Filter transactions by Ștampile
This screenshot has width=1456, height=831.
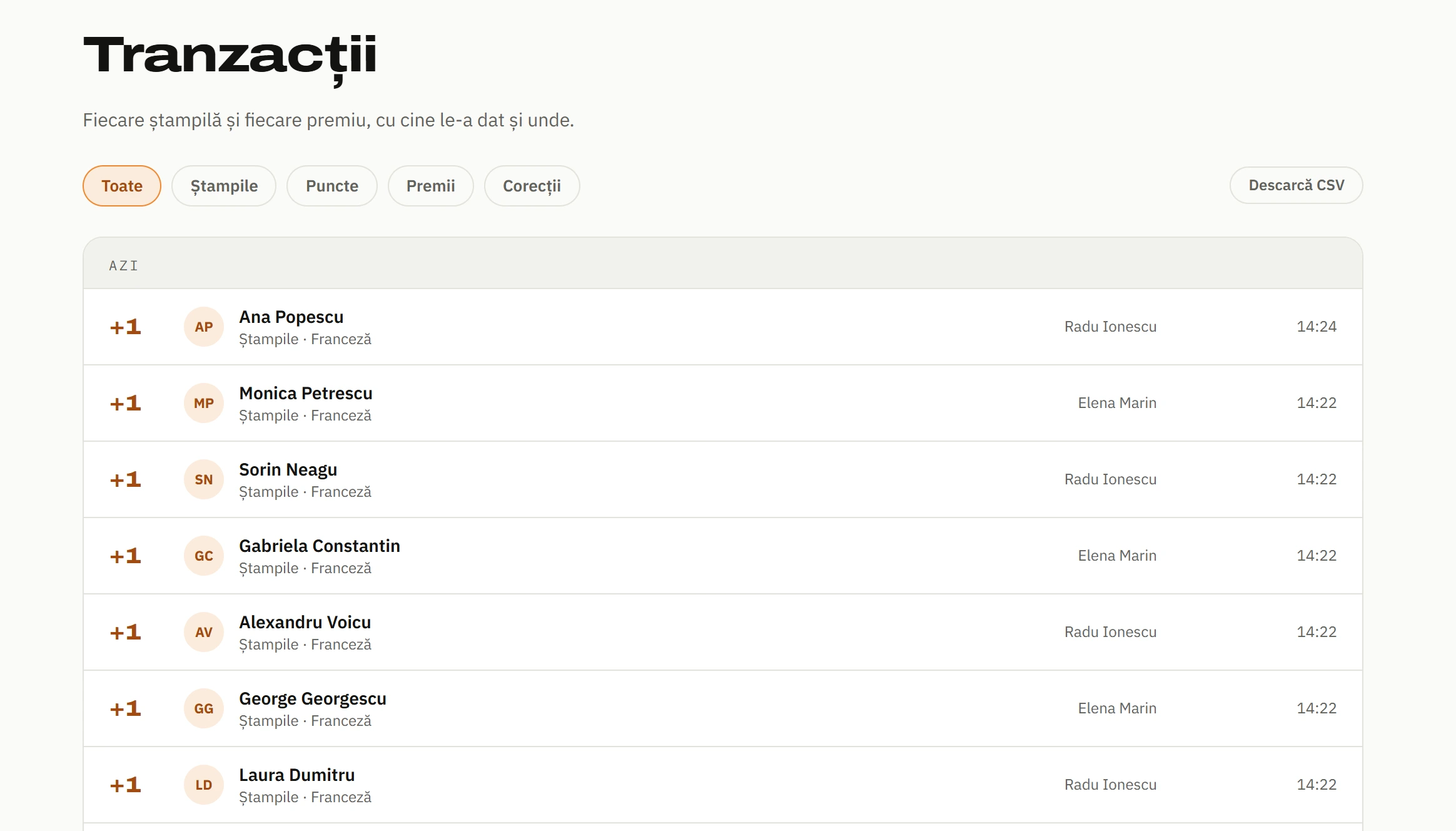click(x=224, y=186)
